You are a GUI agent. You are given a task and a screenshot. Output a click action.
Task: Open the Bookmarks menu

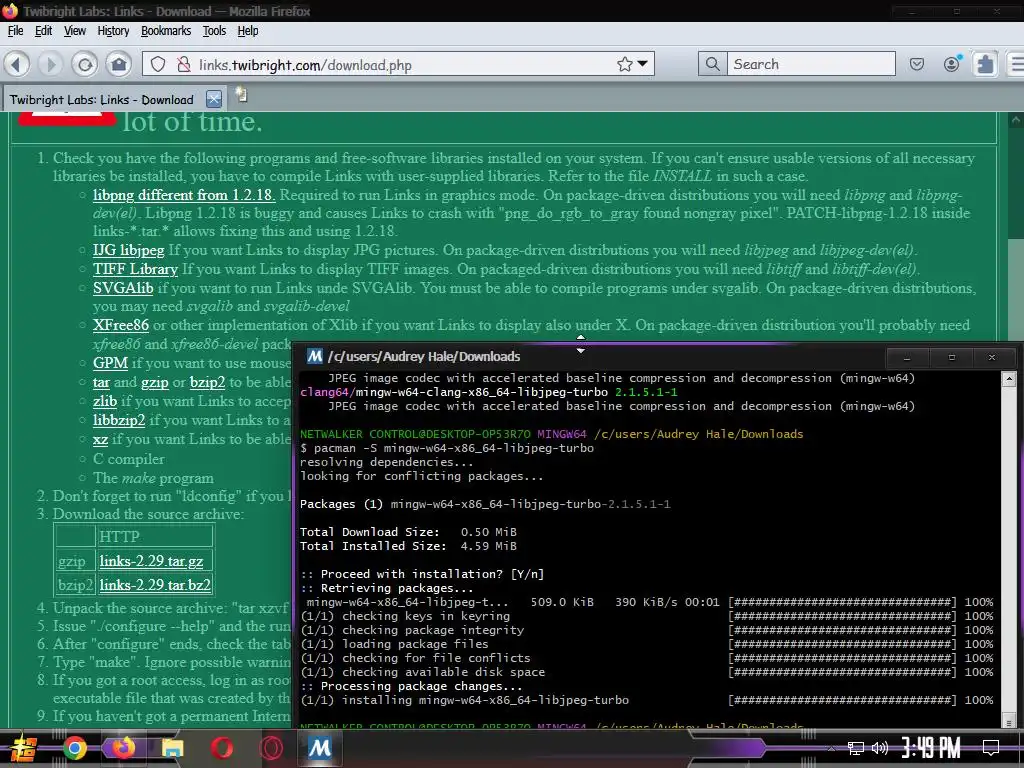166,31
